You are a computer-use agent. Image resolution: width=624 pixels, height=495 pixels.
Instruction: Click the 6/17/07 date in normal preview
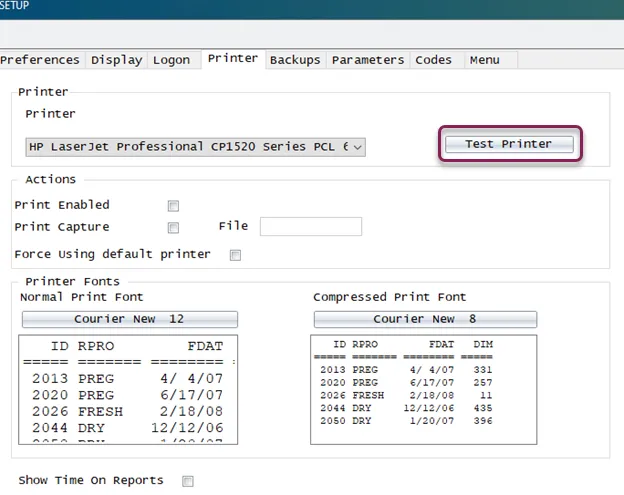click(x=191, y=395)
